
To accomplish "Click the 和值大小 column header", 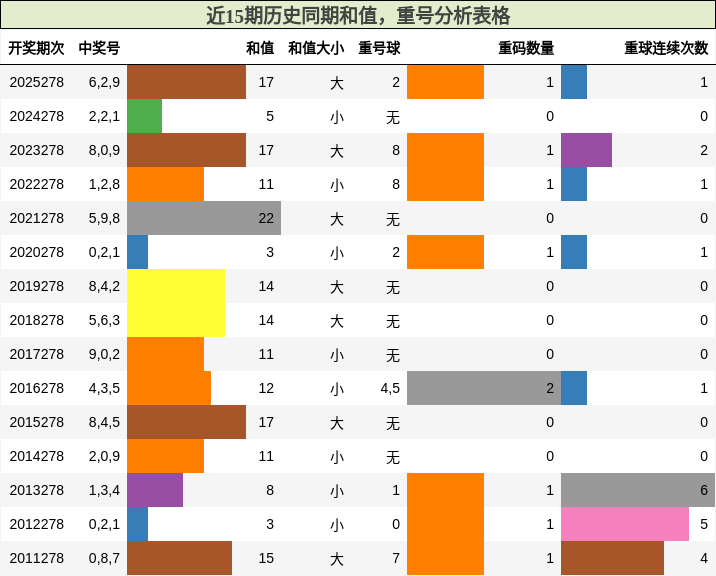I will [316, 48].
